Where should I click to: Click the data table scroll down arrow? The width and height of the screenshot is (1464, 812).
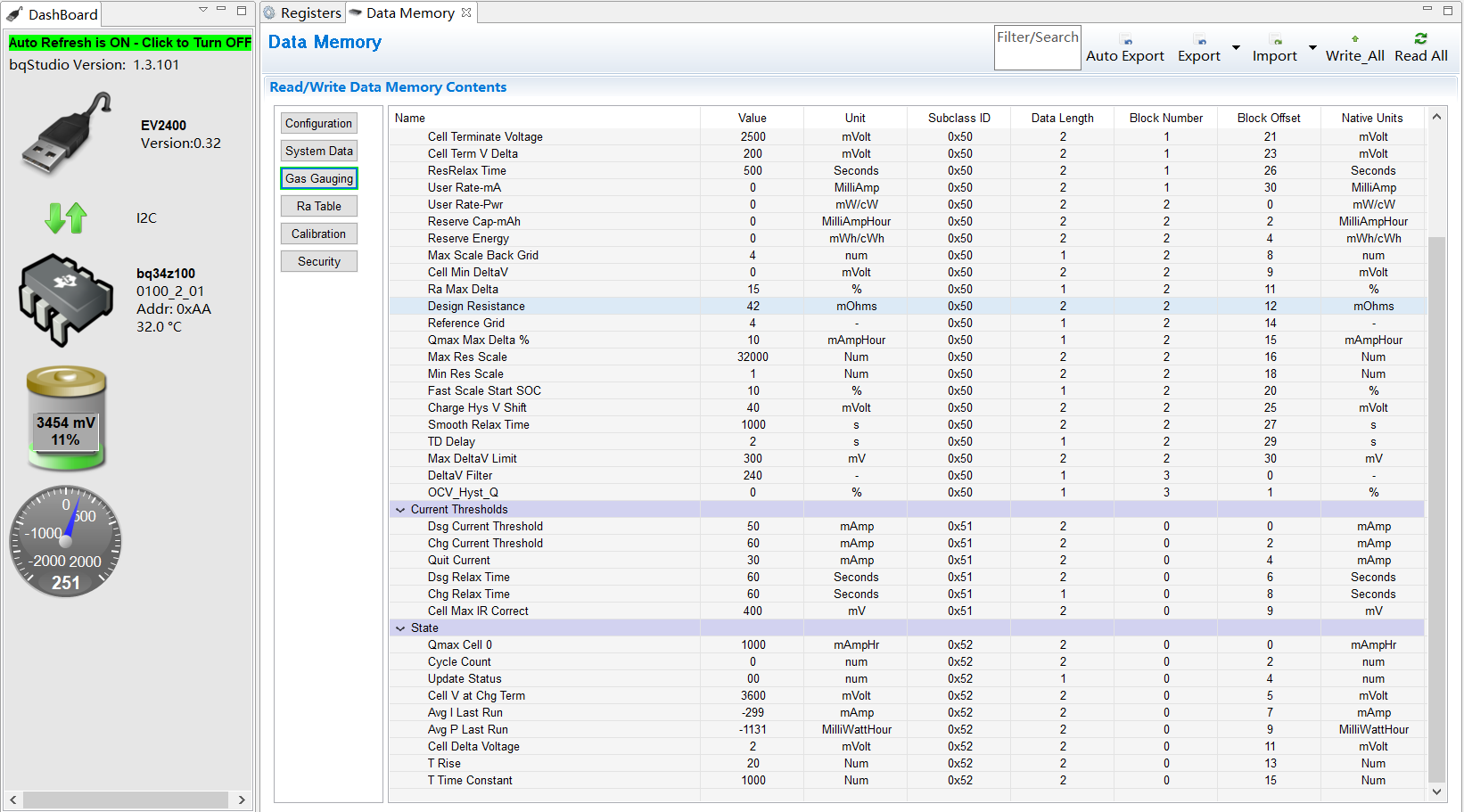tap(1436, 791)
